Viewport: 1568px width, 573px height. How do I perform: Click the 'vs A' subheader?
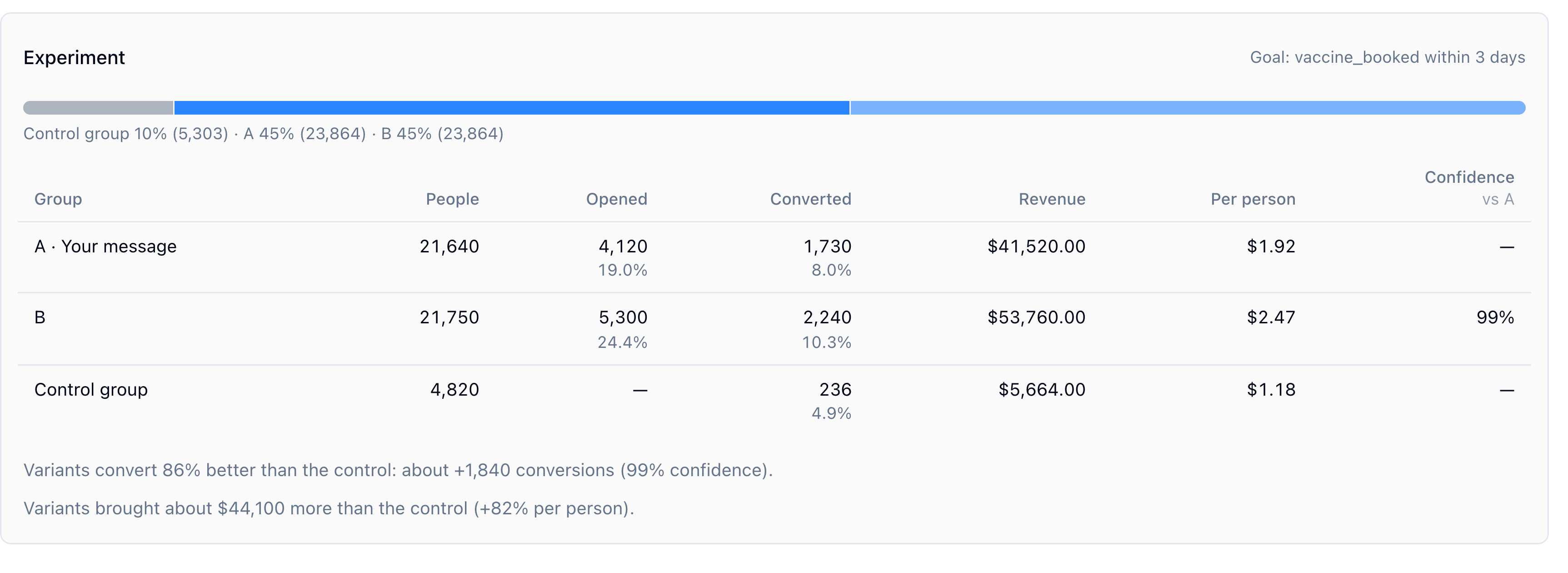pos(1498,199)
